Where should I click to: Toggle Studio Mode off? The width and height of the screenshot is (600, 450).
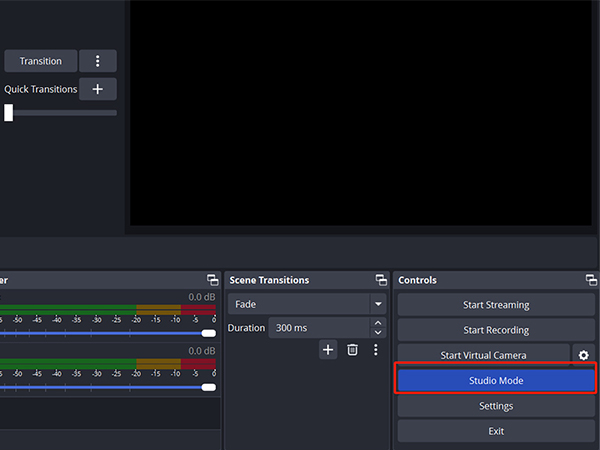pos(496,380)
